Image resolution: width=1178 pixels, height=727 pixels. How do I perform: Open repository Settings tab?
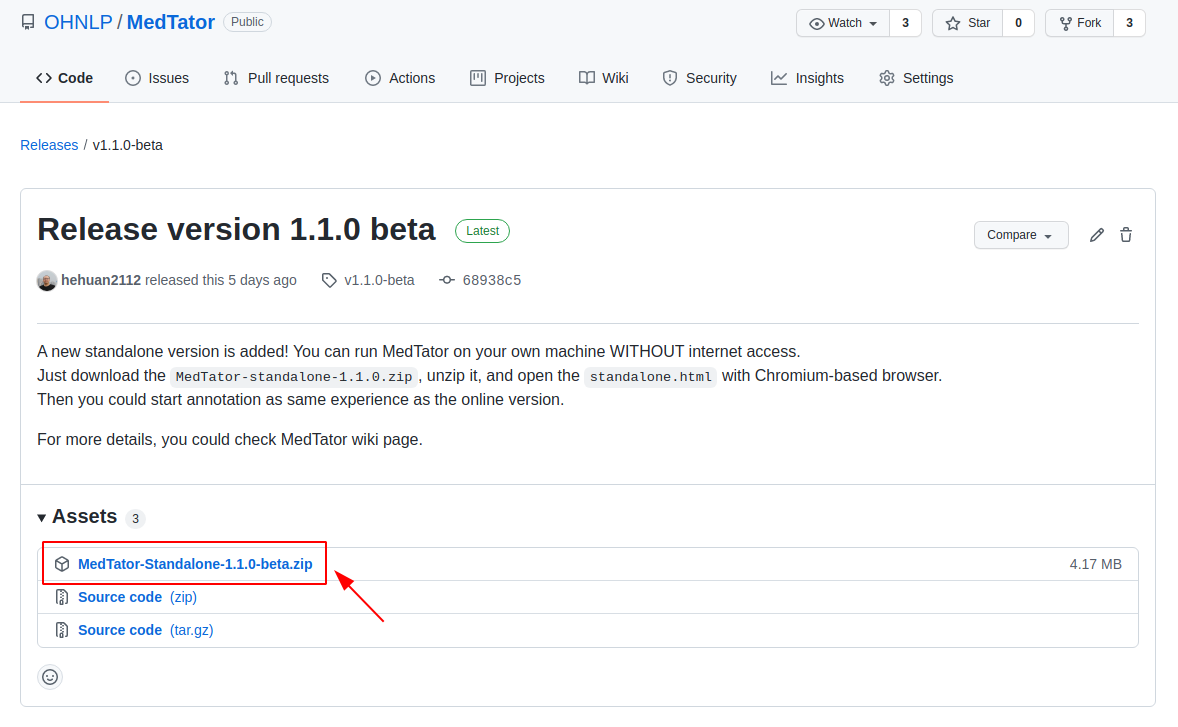tap(916, 78)
